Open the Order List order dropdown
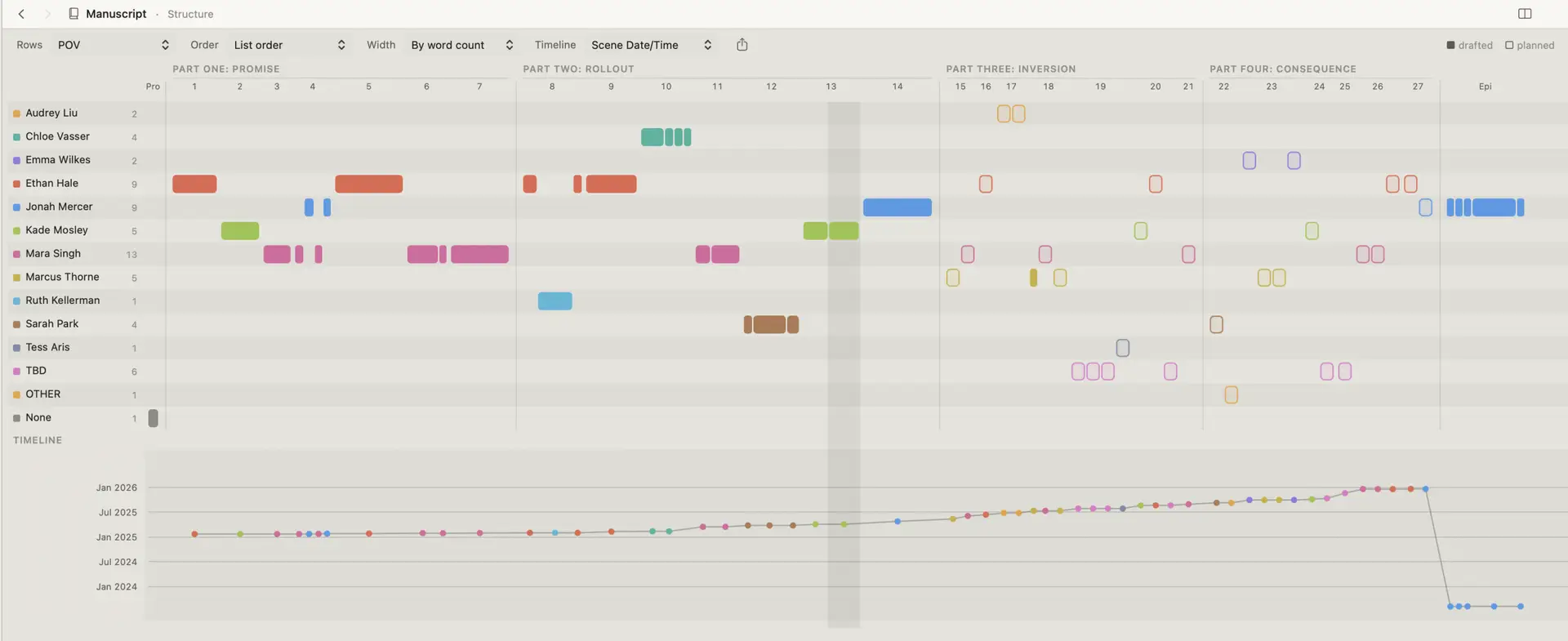1568x641 pixels. (289, 45)
